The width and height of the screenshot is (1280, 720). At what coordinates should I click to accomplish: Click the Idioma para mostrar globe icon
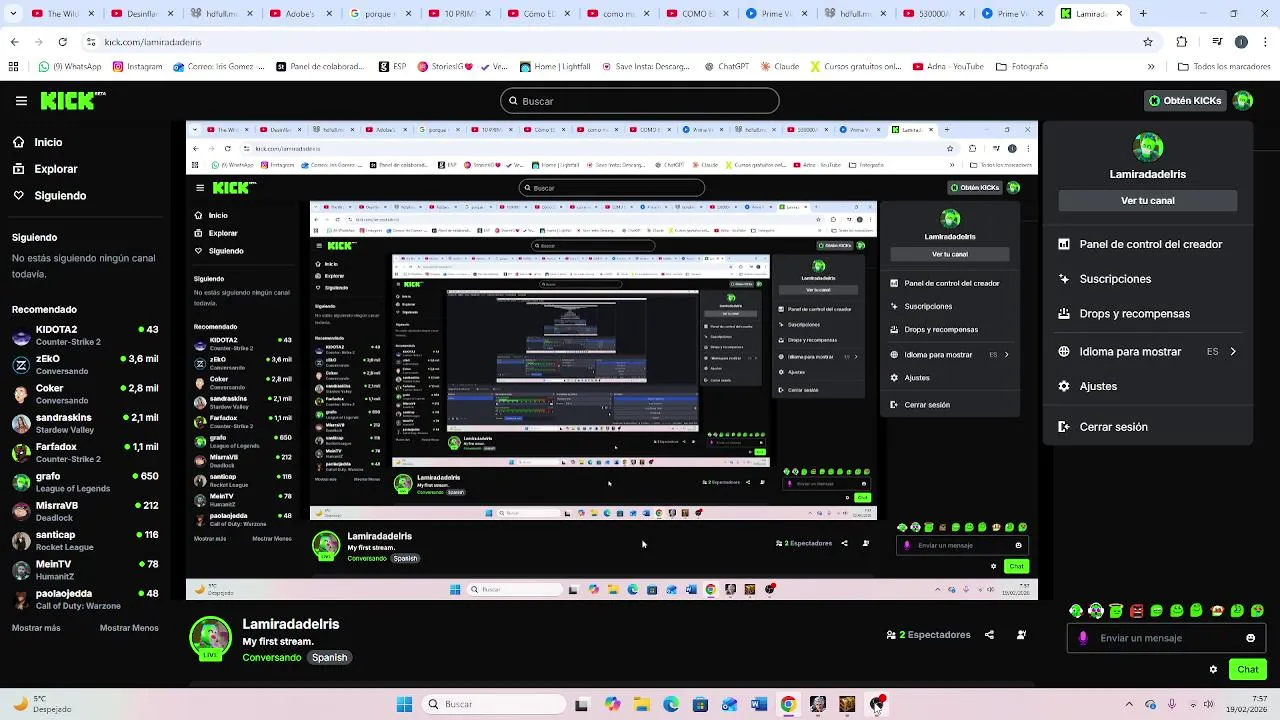(x=1063, y=352)
